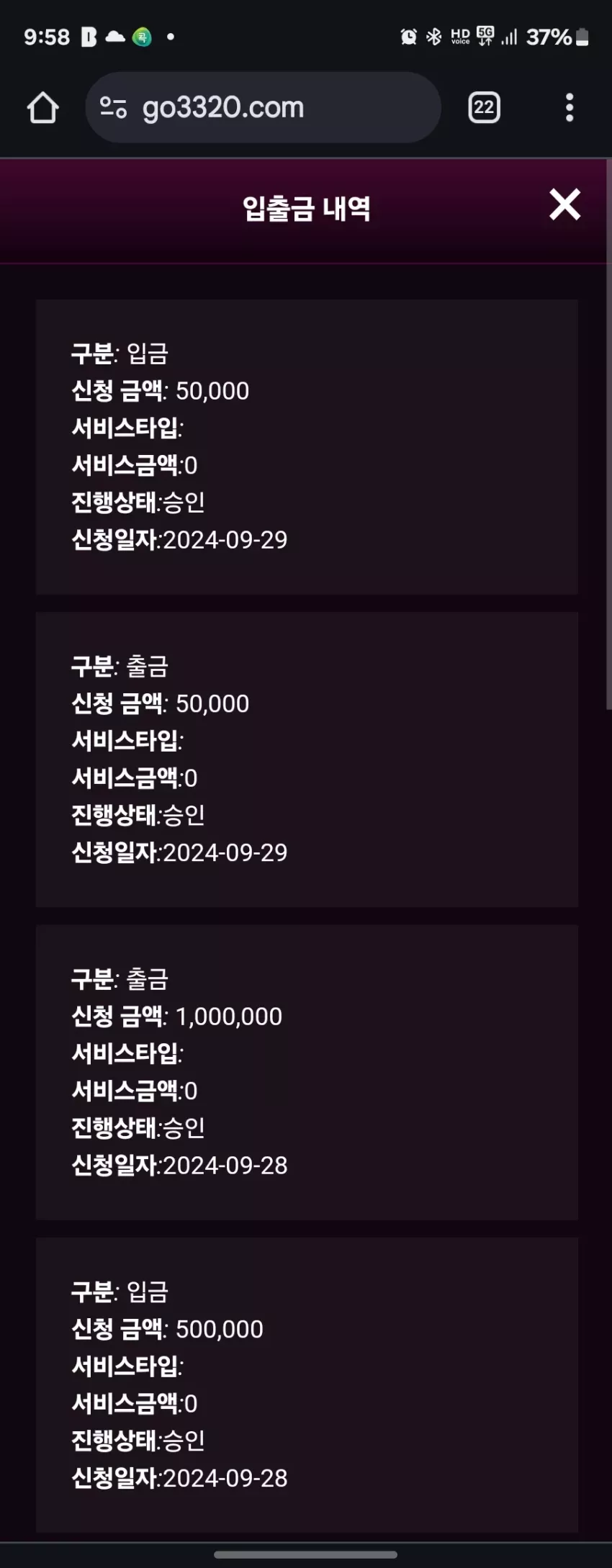
Task: Select the 50,000 입금 record from 2024-09-29
Action: (307, 446)
